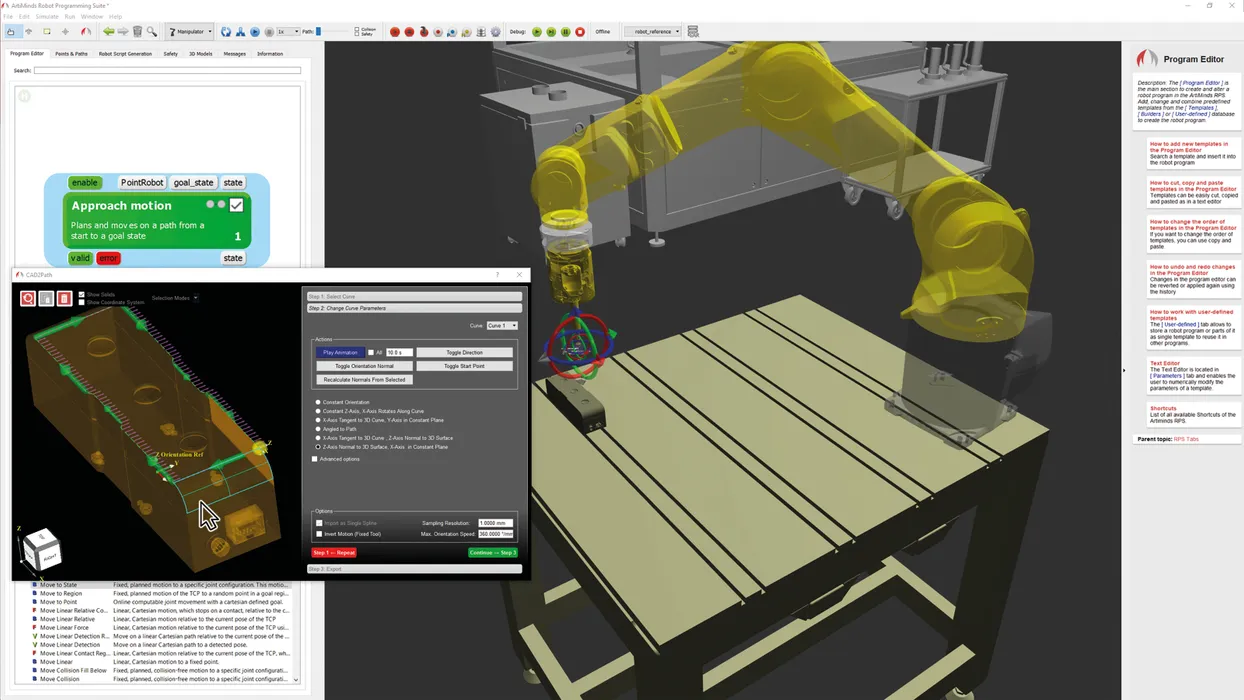Switch to the Messages tab
Screen dimensions: 1244x700
tap(234, 54)
